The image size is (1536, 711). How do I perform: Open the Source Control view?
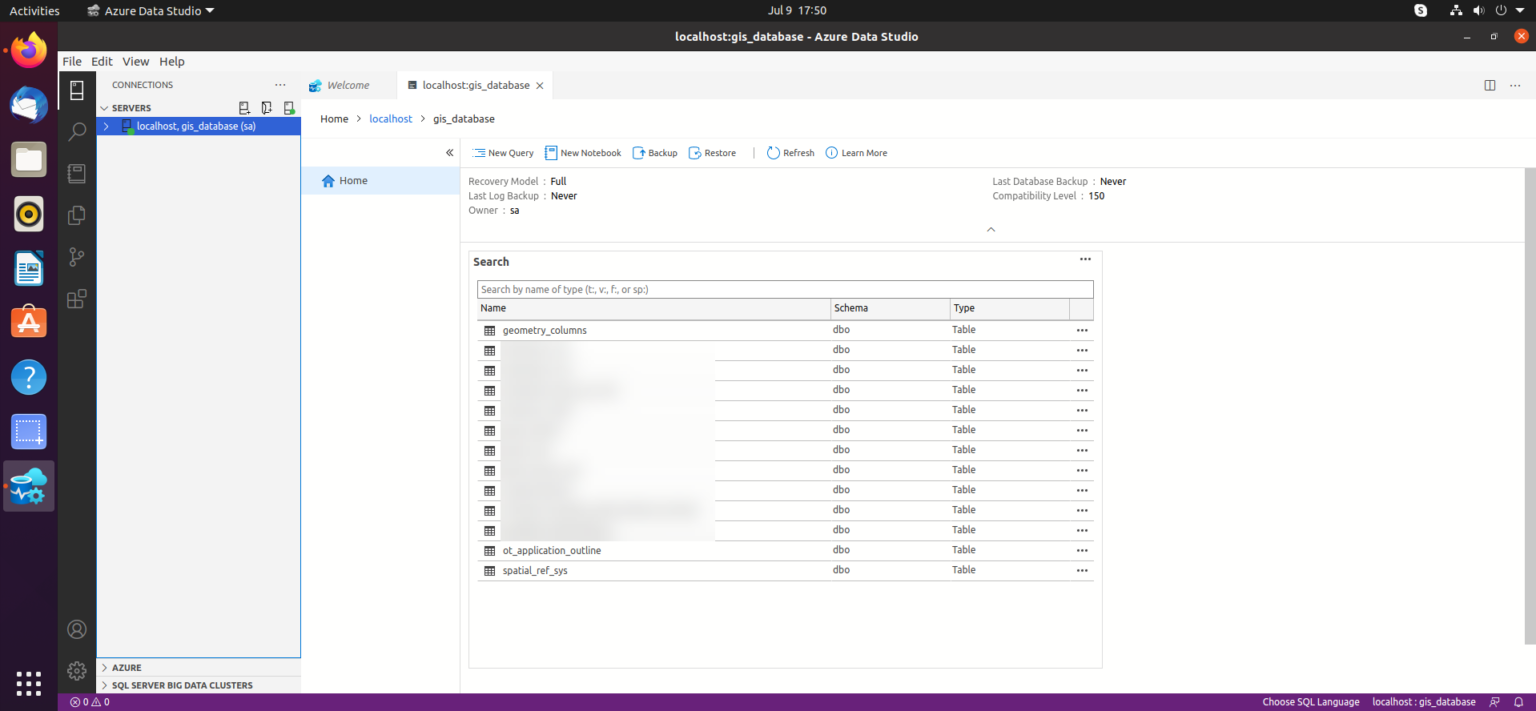coord(77,256)
